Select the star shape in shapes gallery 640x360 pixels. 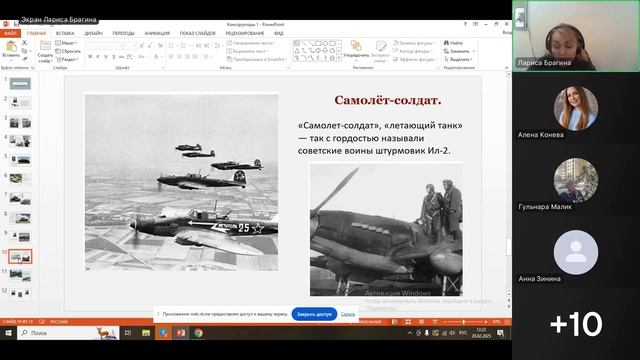pos(332,58)
